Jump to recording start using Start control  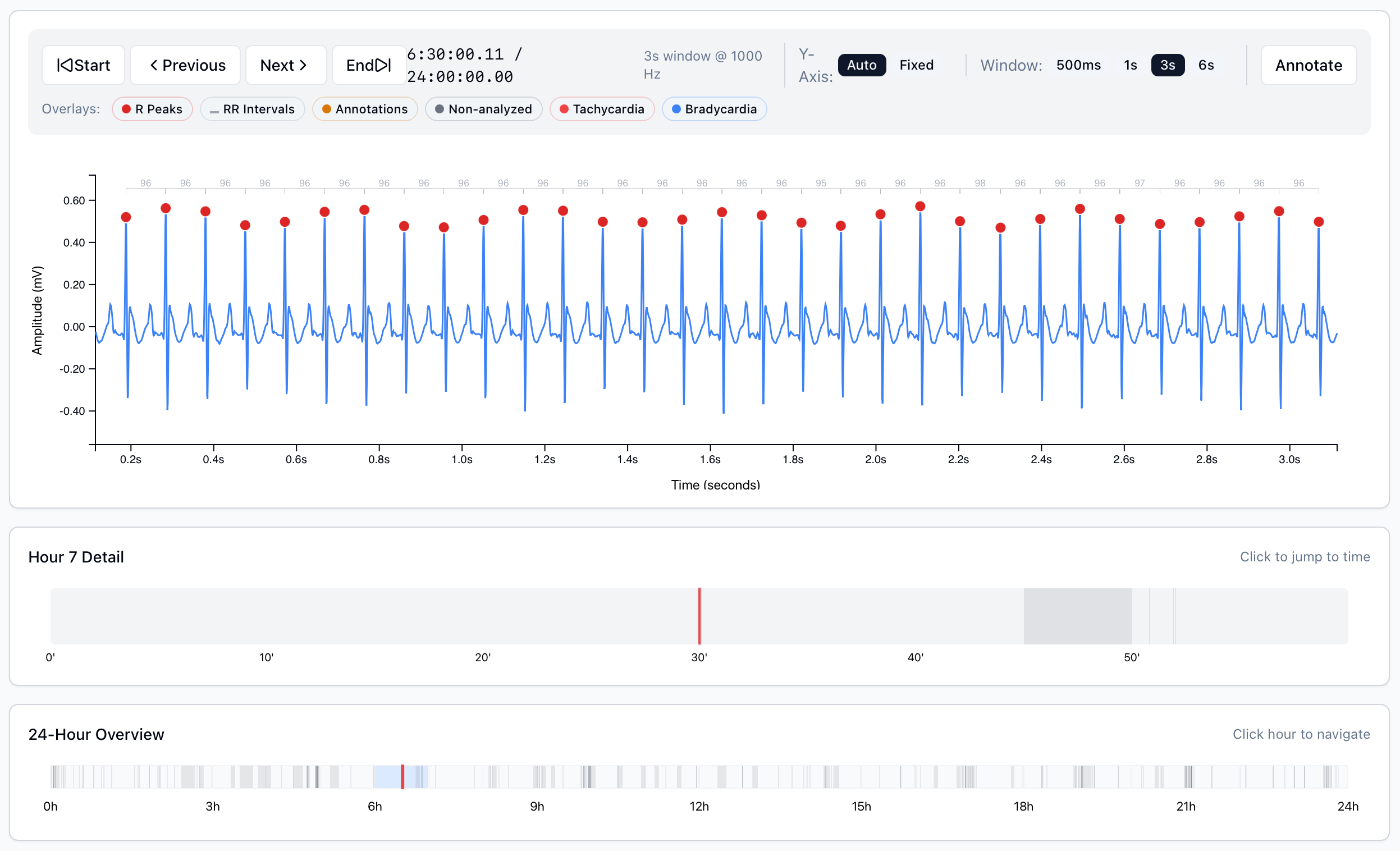click(83, 65)
